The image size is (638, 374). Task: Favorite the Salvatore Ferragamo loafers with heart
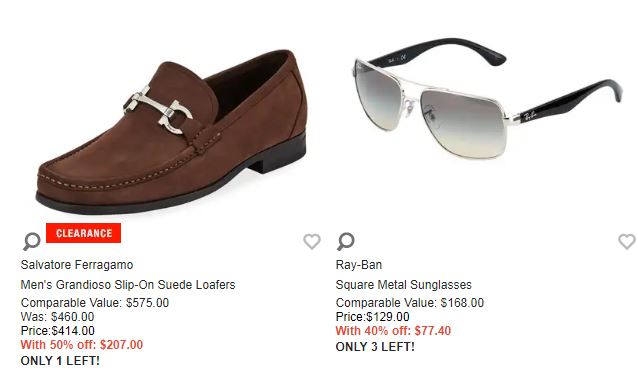[312, 241]
